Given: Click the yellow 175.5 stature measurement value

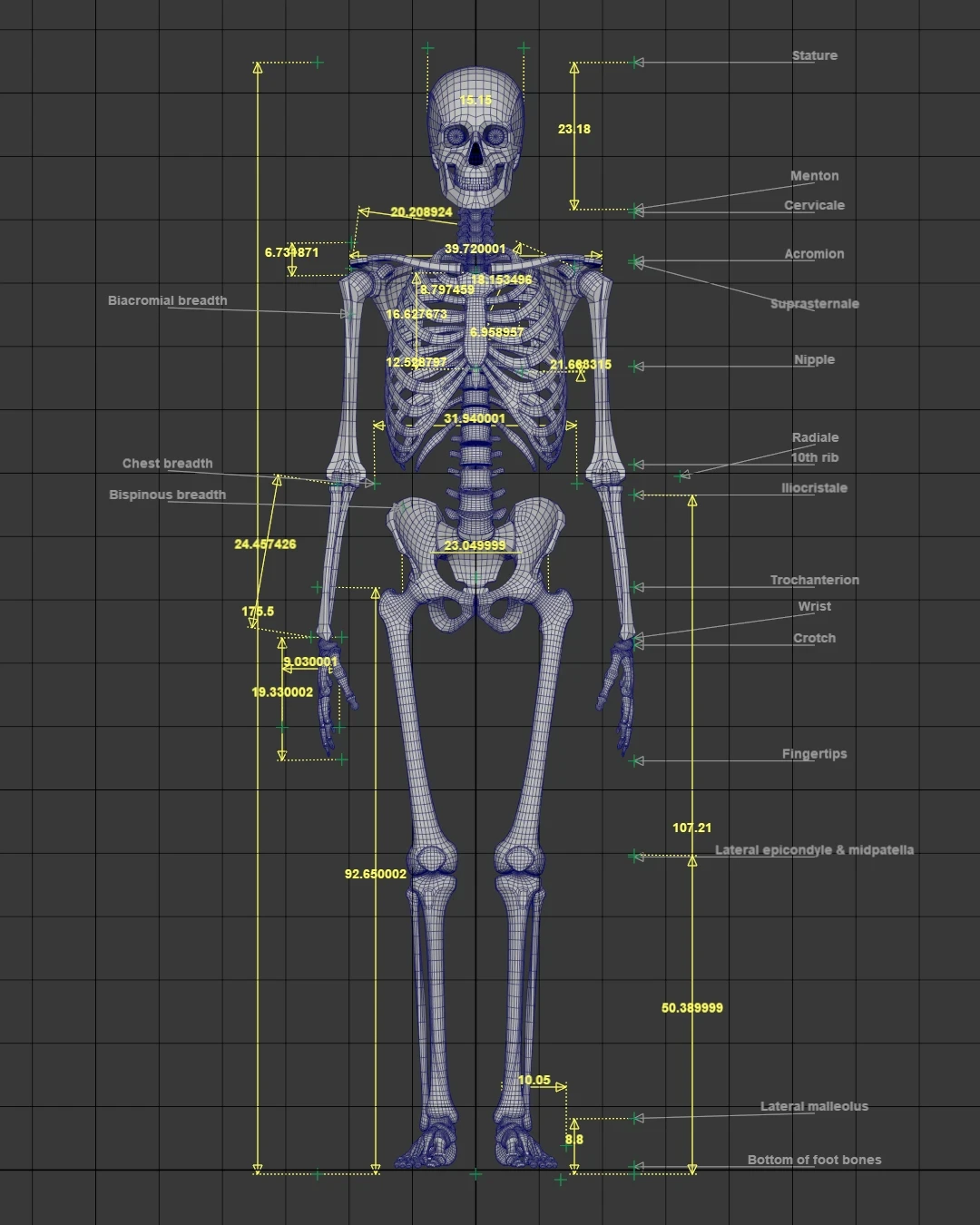Looking at the screenshot, I should click(x=257, y=612).
